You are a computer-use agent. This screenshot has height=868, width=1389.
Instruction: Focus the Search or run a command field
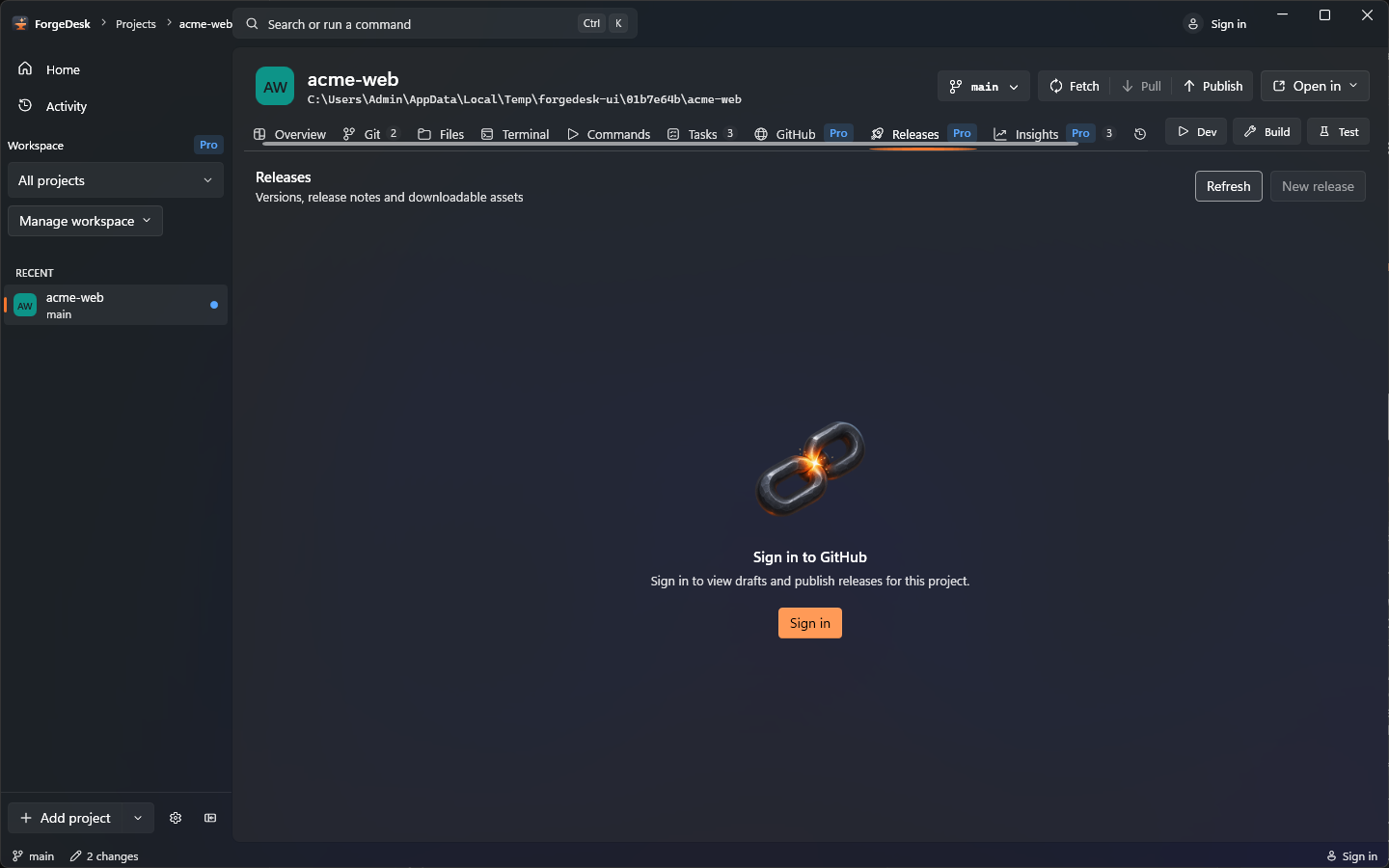[435, 24]
